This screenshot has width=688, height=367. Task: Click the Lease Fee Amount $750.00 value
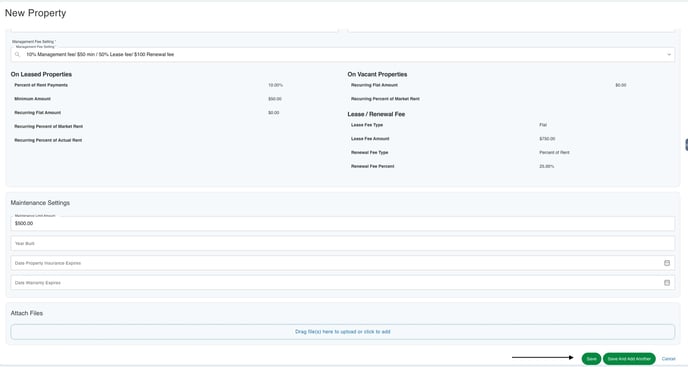tap(547, 139)
